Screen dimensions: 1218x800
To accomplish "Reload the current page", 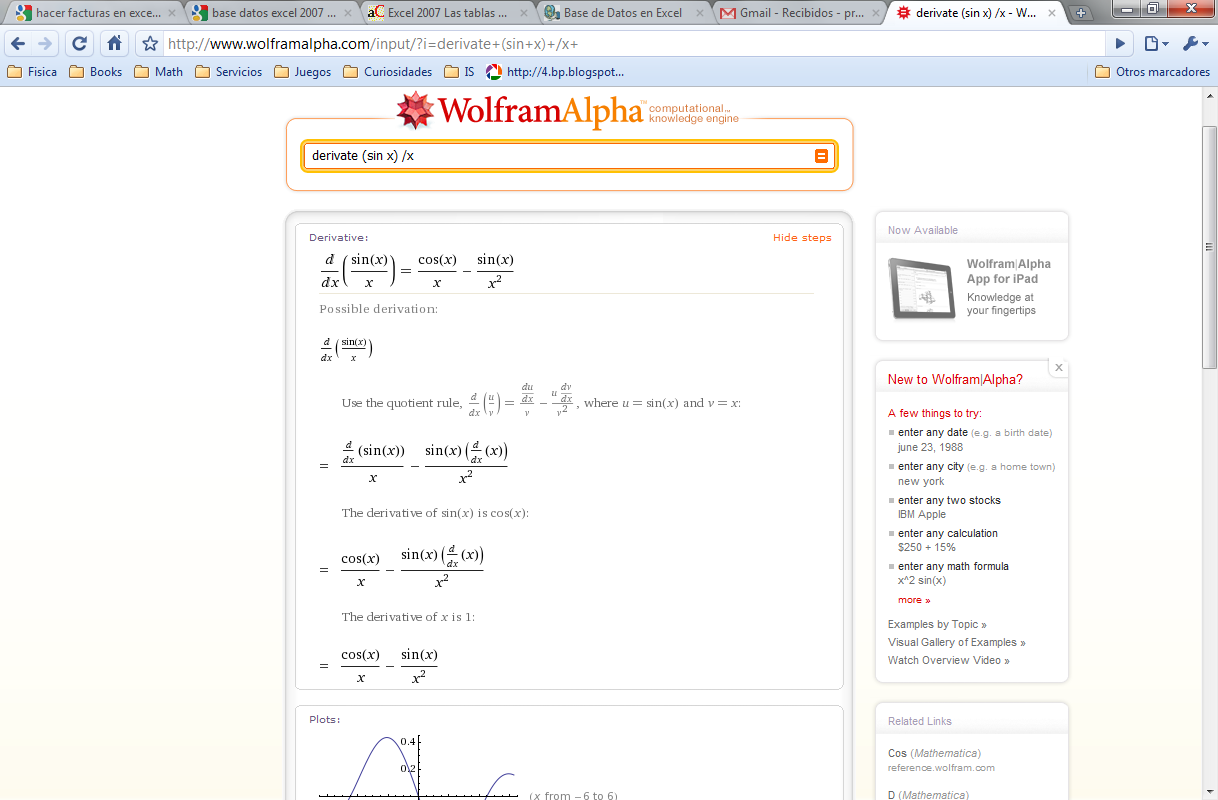I will [x=79, y=44].
